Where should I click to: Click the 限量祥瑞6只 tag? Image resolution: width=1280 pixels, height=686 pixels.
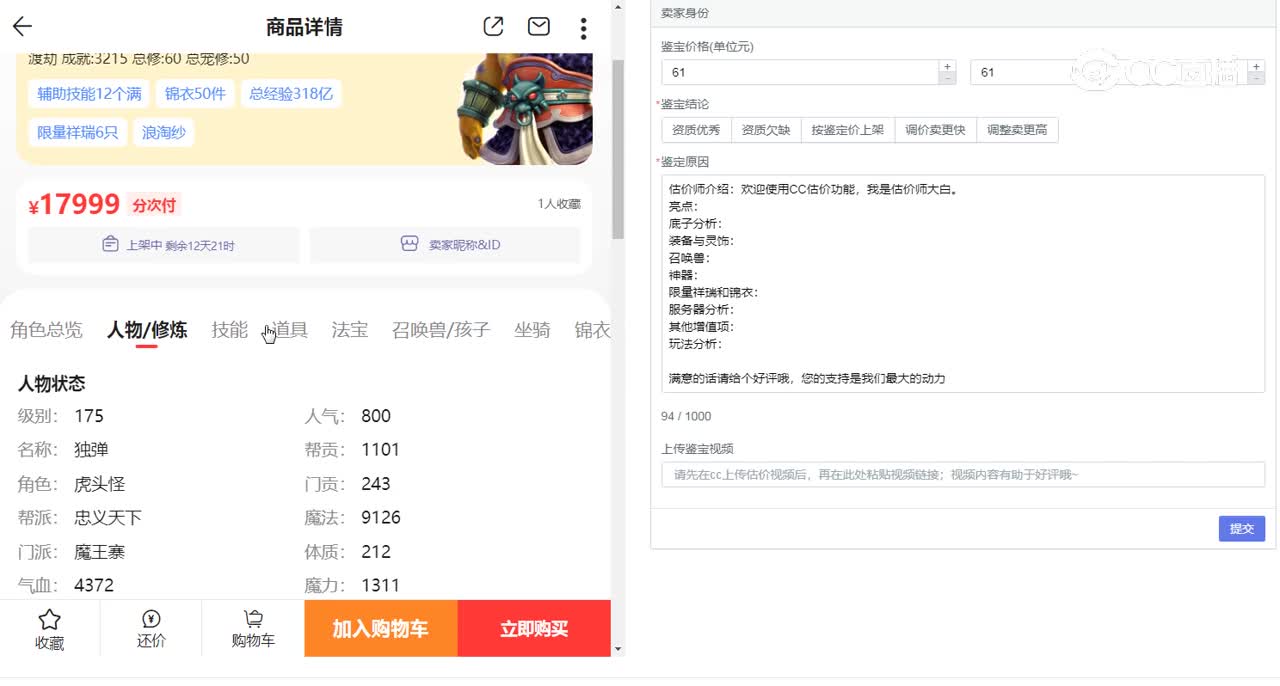click(77, 132)
